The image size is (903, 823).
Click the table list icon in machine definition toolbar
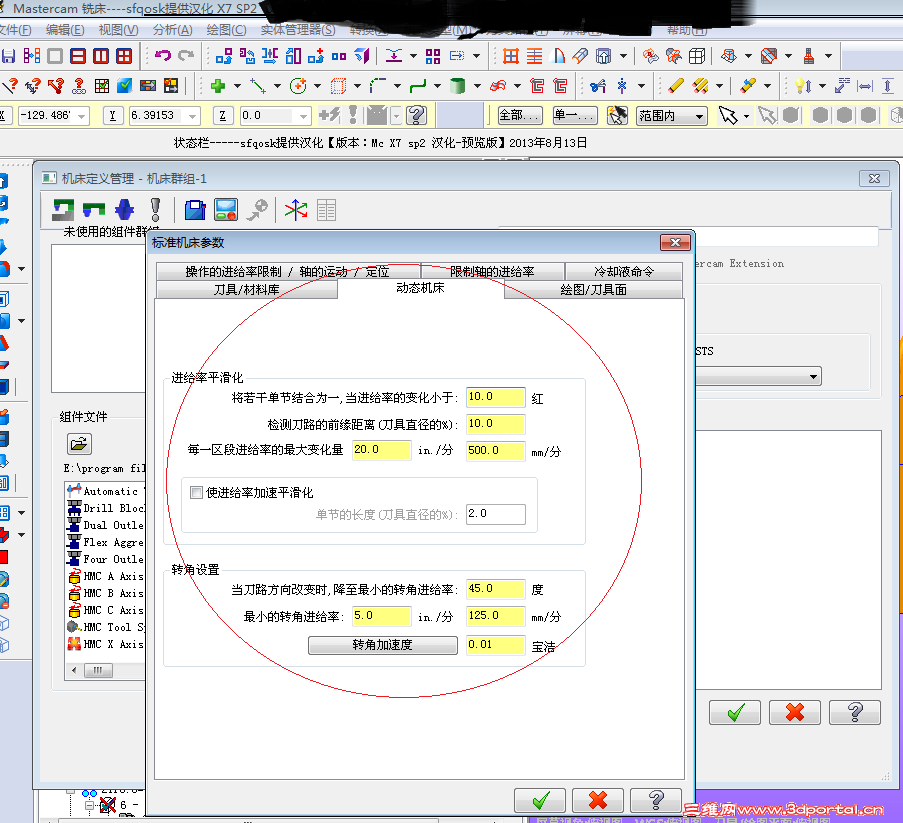click(x=326, y=210)
